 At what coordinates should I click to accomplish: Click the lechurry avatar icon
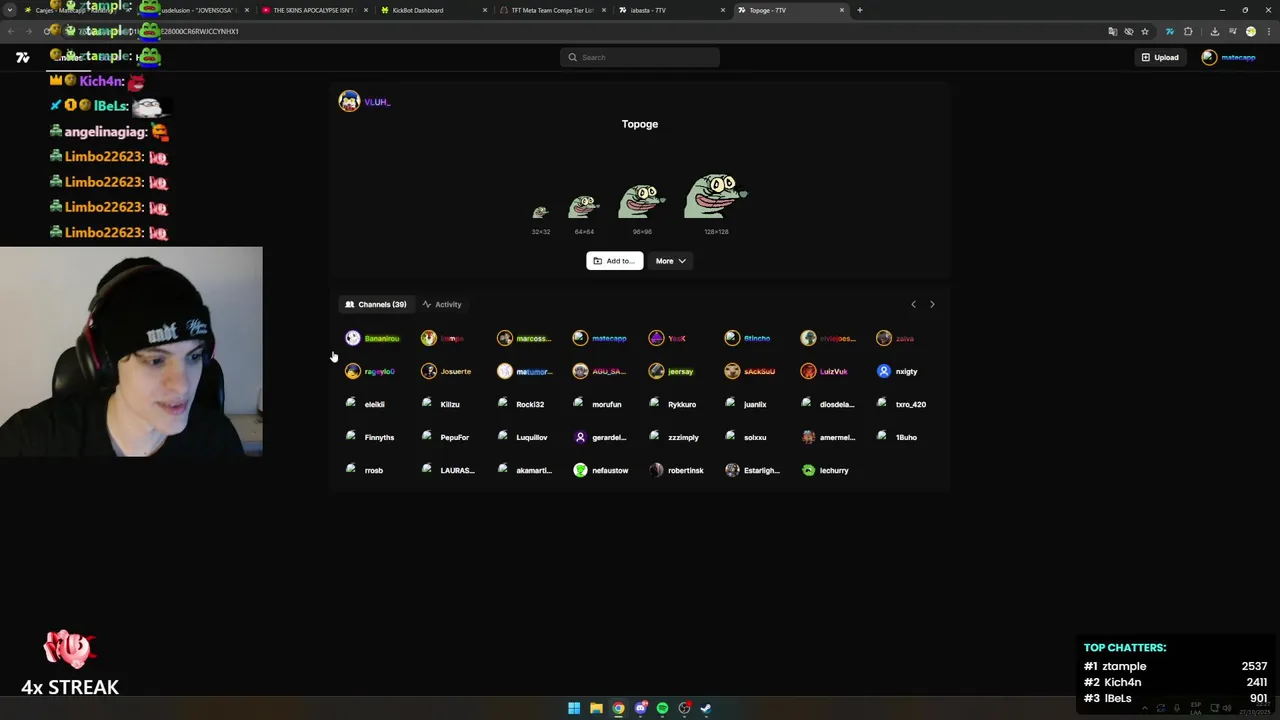808,470
